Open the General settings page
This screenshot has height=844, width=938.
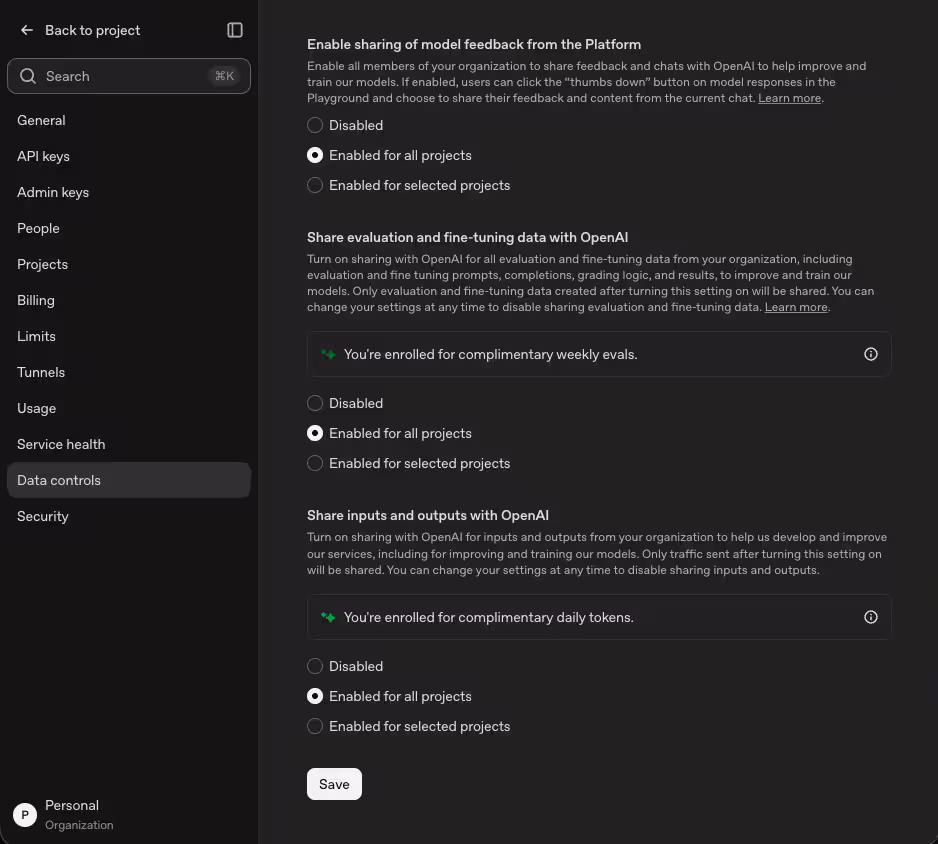point(129,120)
